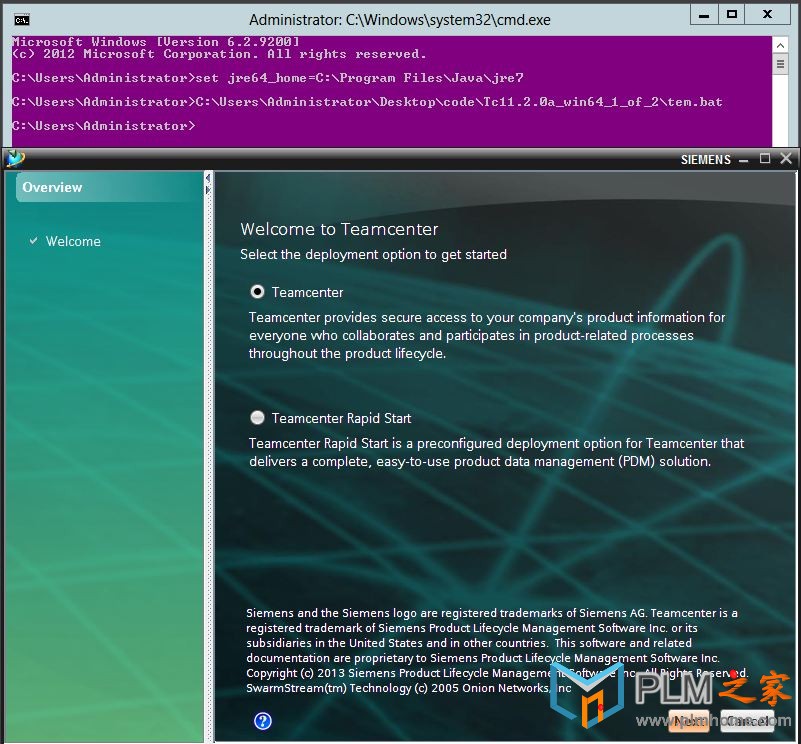801x744 pixels.
Task: Select the Teamcenter deployment radio button
Action: tap(257, 292)
